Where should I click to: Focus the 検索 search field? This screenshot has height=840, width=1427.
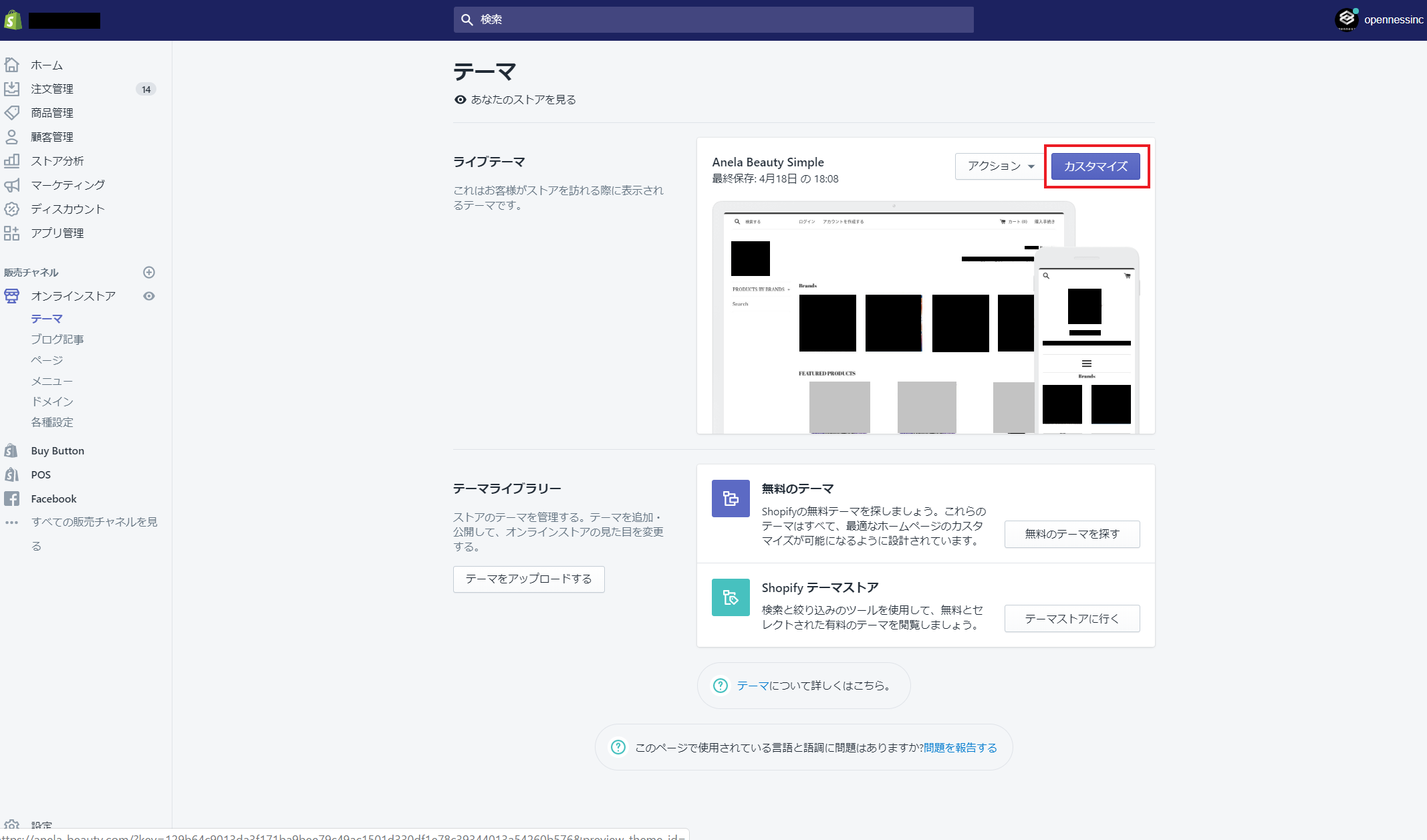click(x=714, y=20)
